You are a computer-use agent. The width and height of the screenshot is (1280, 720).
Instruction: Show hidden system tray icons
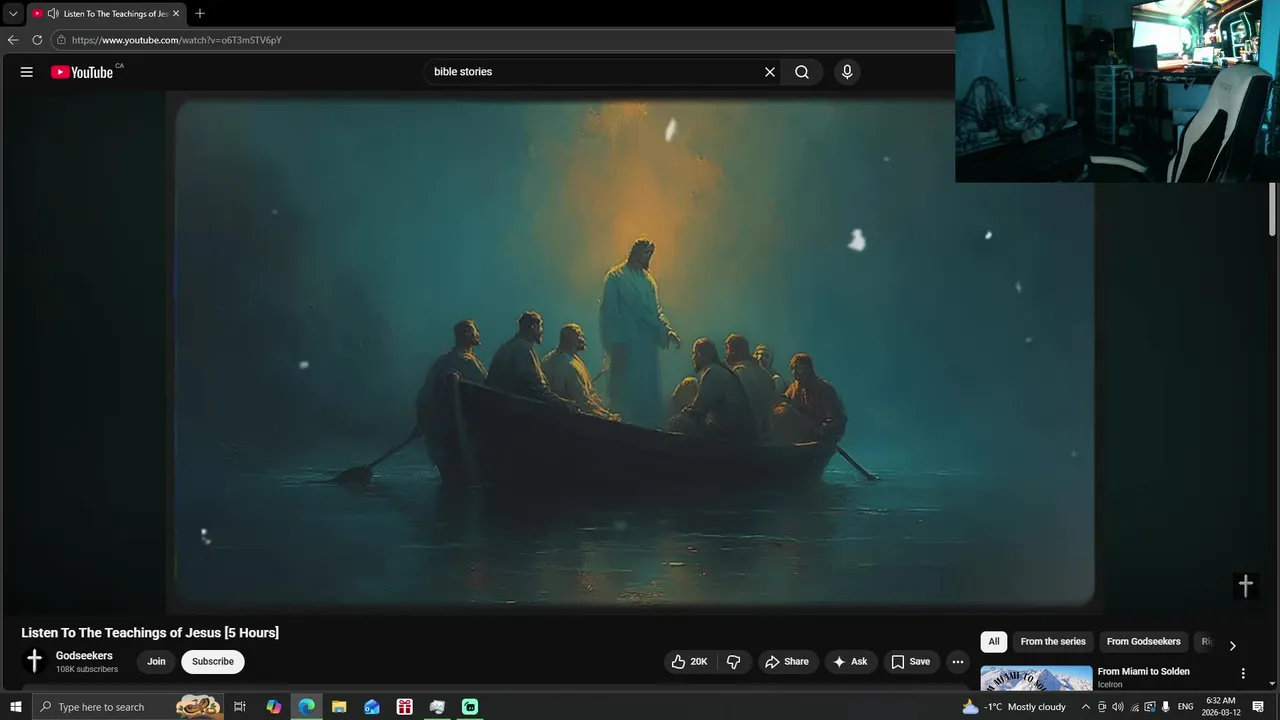[1086, 707]
